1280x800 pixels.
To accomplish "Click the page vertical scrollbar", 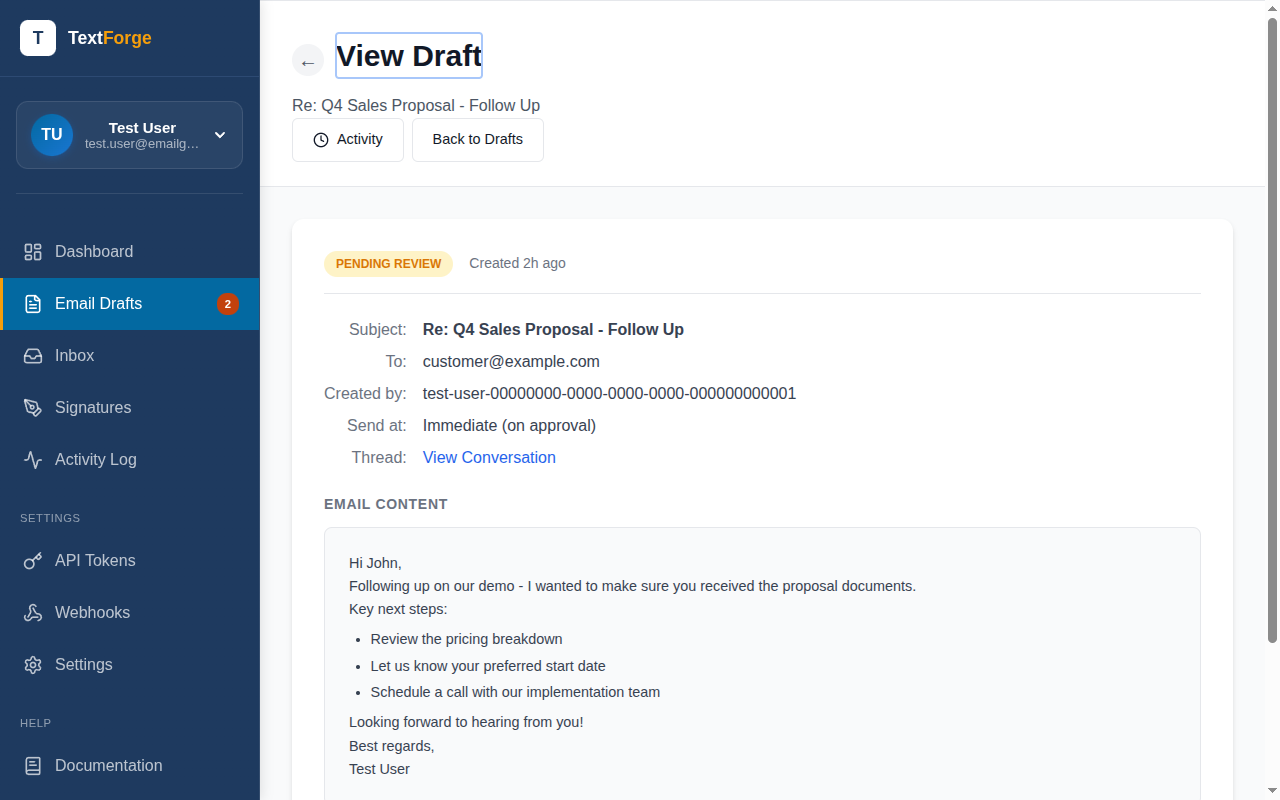I will point(1273,330).
